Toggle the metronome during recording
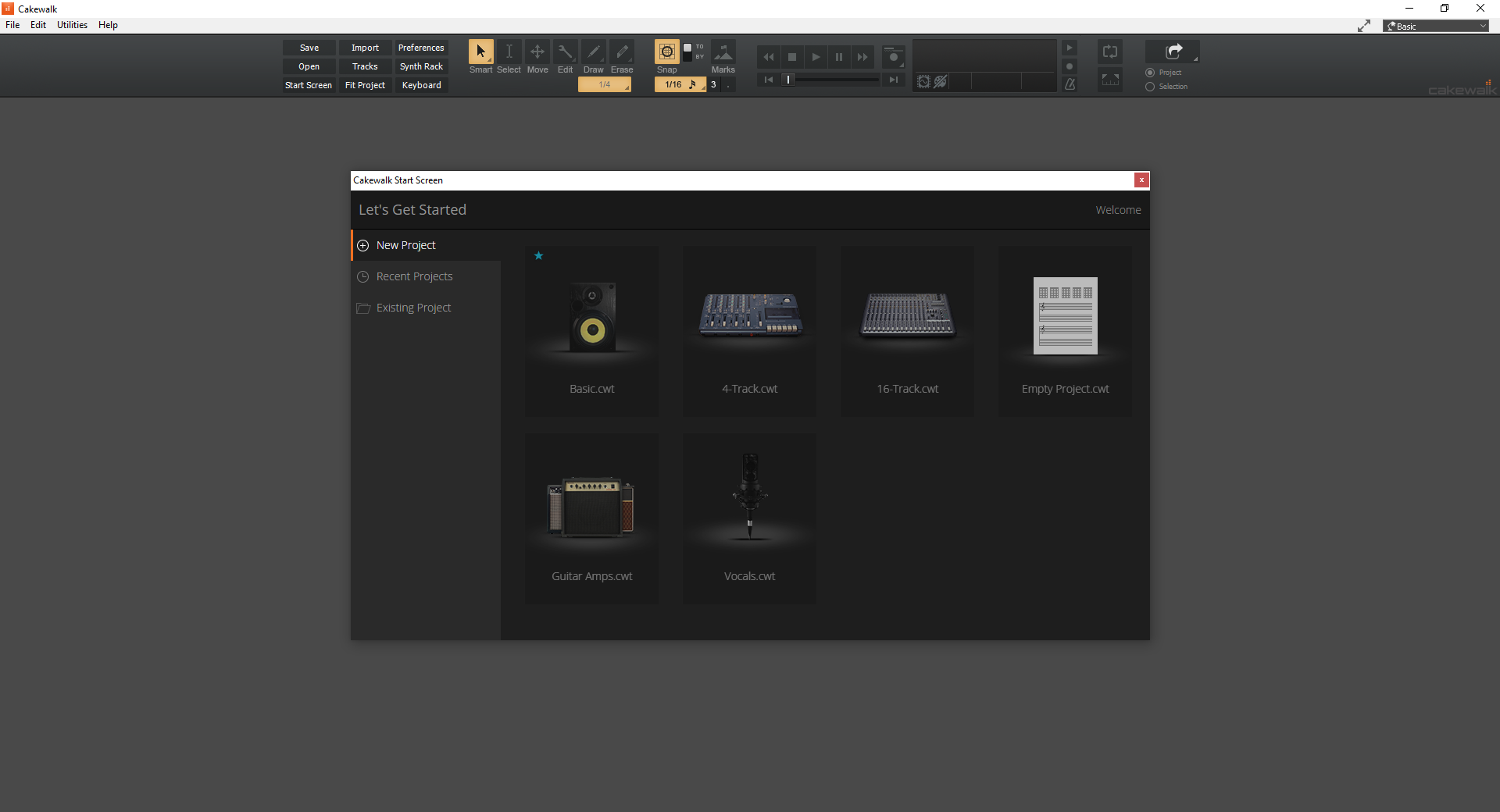This screenshot has height=812, width=1500. 1070,66
